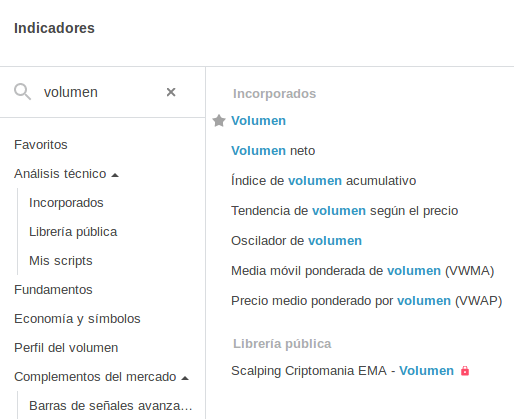
Task: Select Perfil del volumen category
Action: pyautogui.click(x=66, y=348)
